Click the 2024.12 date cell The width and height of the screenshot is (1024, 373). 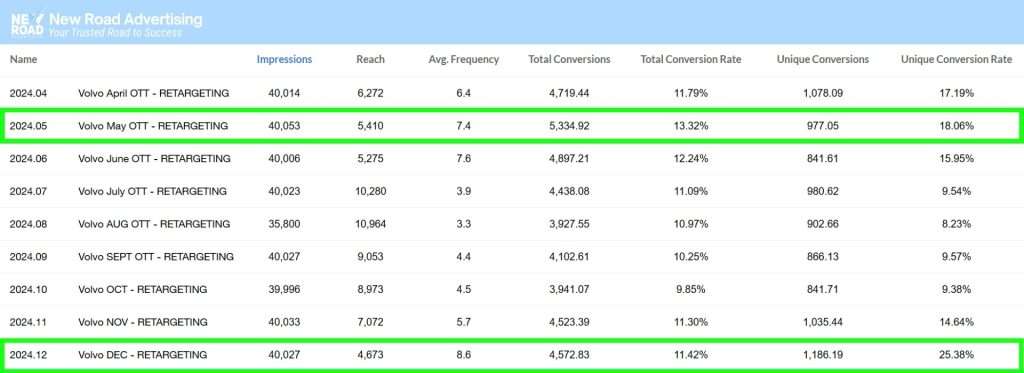[x=28, y=355]
